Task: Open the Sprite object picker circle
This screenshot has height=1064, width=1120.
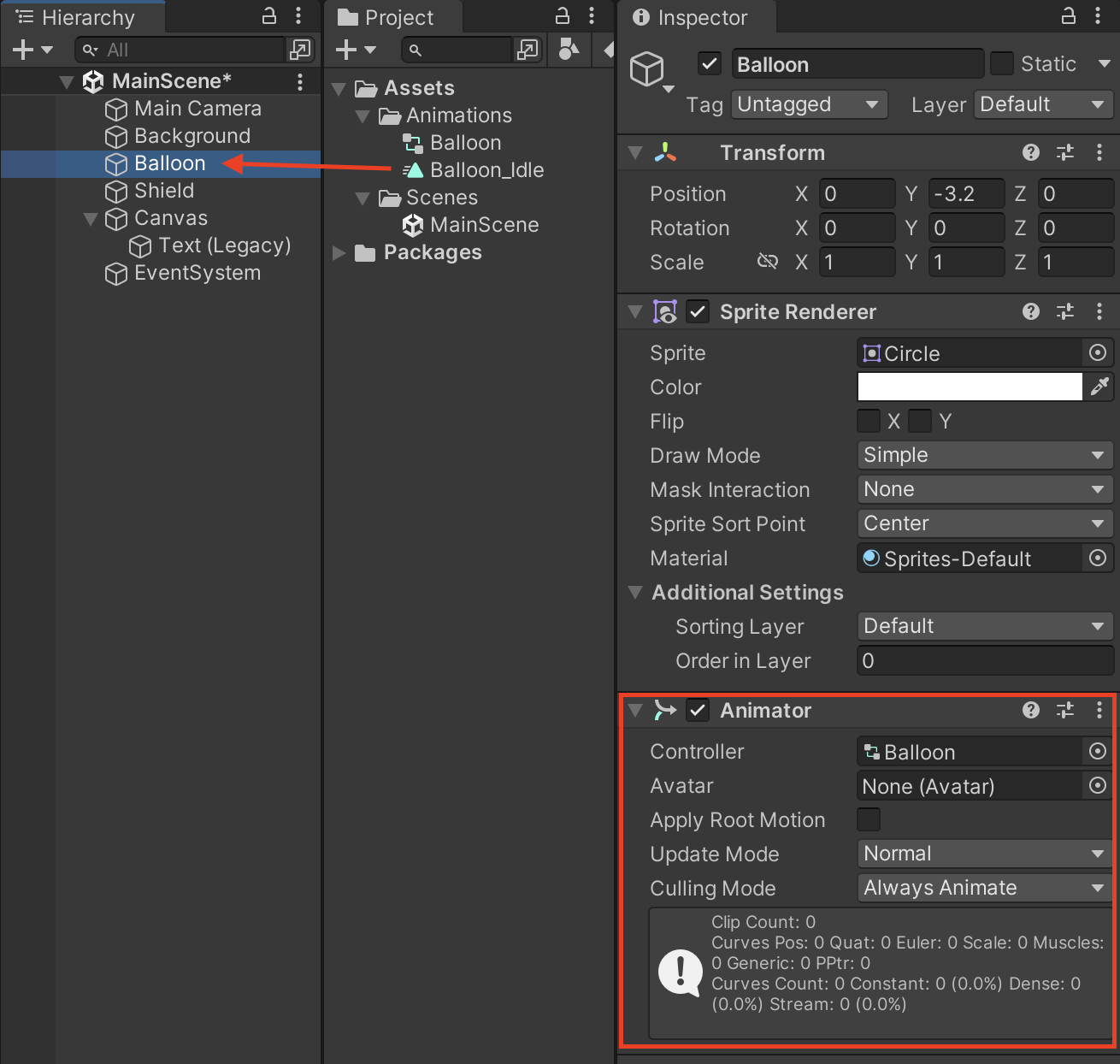Action: point(1098,352)
